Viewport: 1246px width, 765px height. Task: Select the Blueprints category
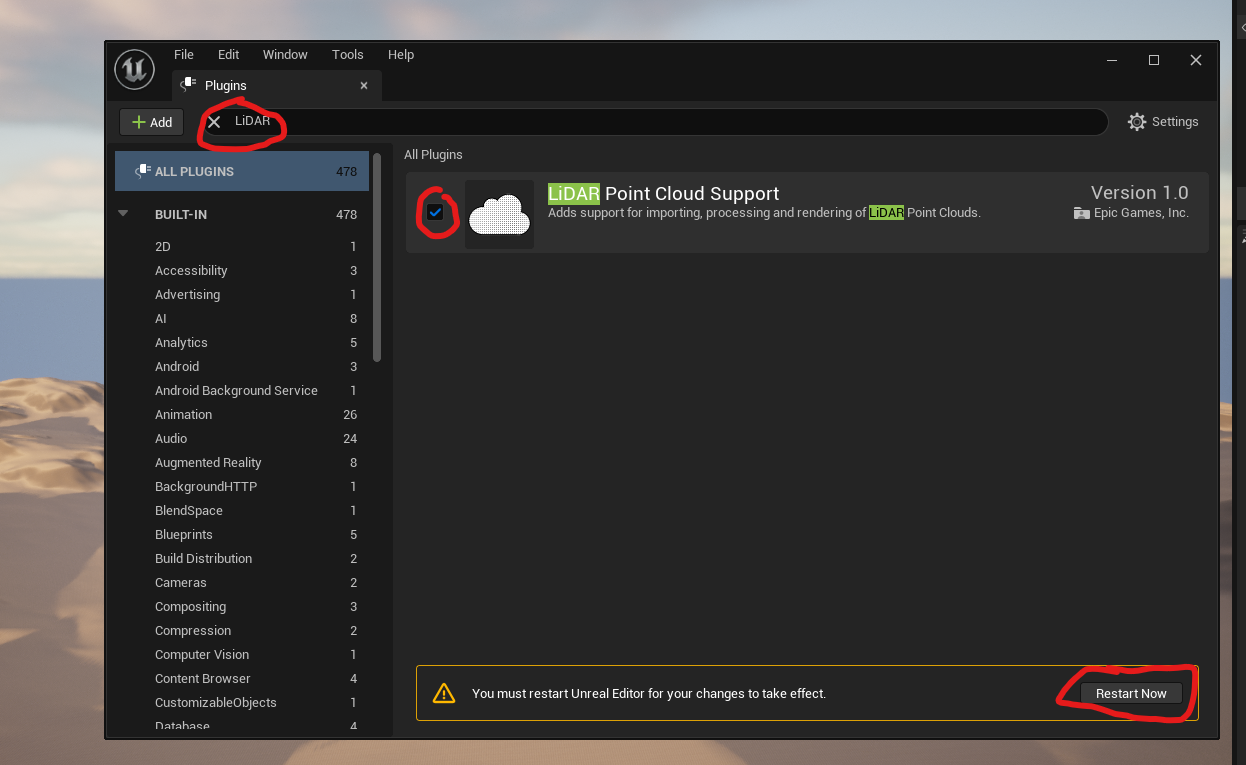point(242,534)
